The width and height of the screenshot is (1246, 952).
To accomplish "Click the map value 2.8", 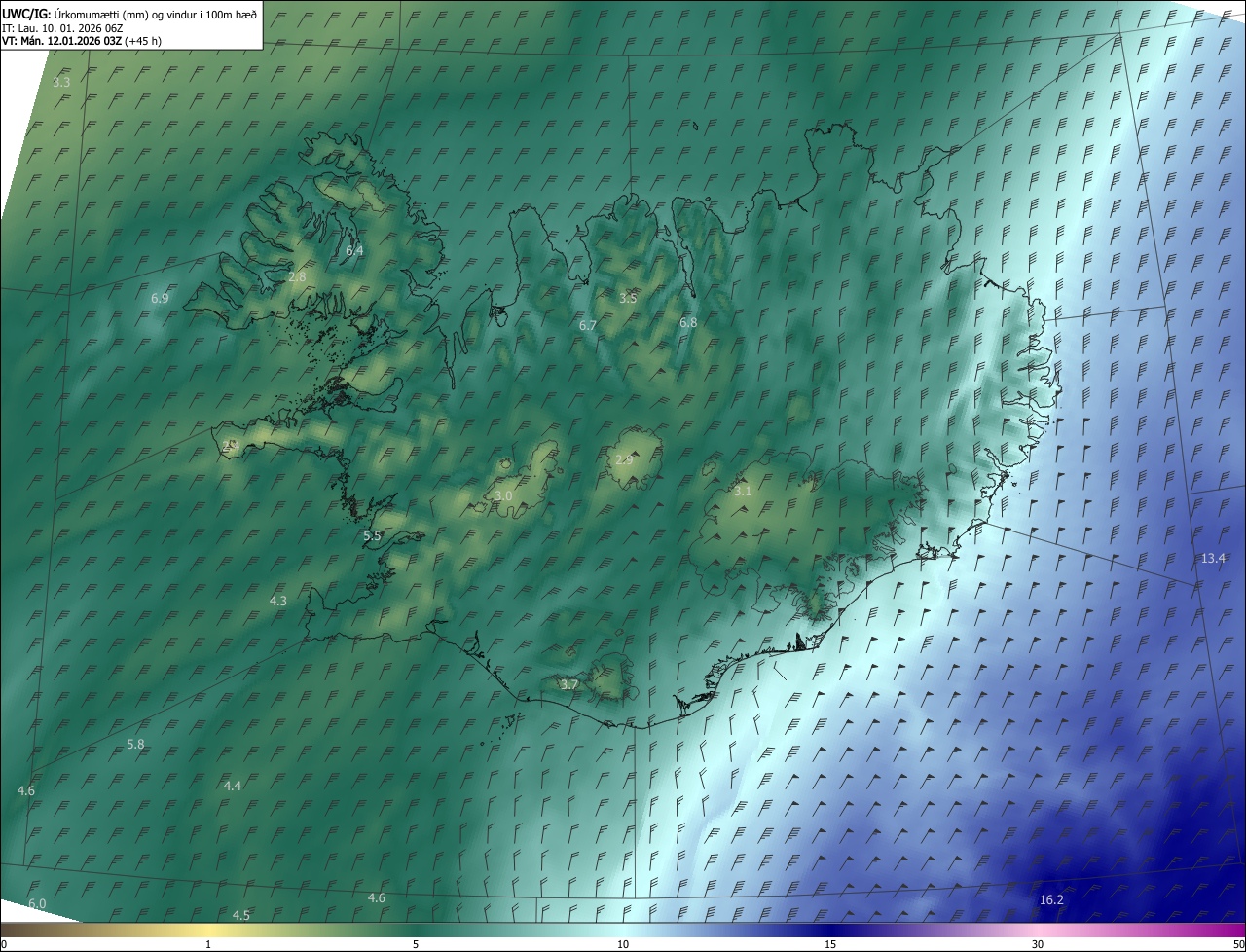I will coord(297,276).
